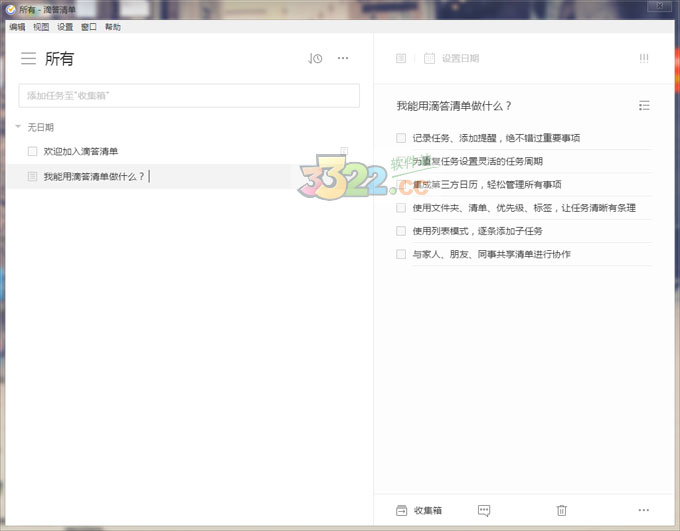This screenshot has height=531, width=680.
Task: Click the sort-by-time icon
Action: tap(315, 58)
